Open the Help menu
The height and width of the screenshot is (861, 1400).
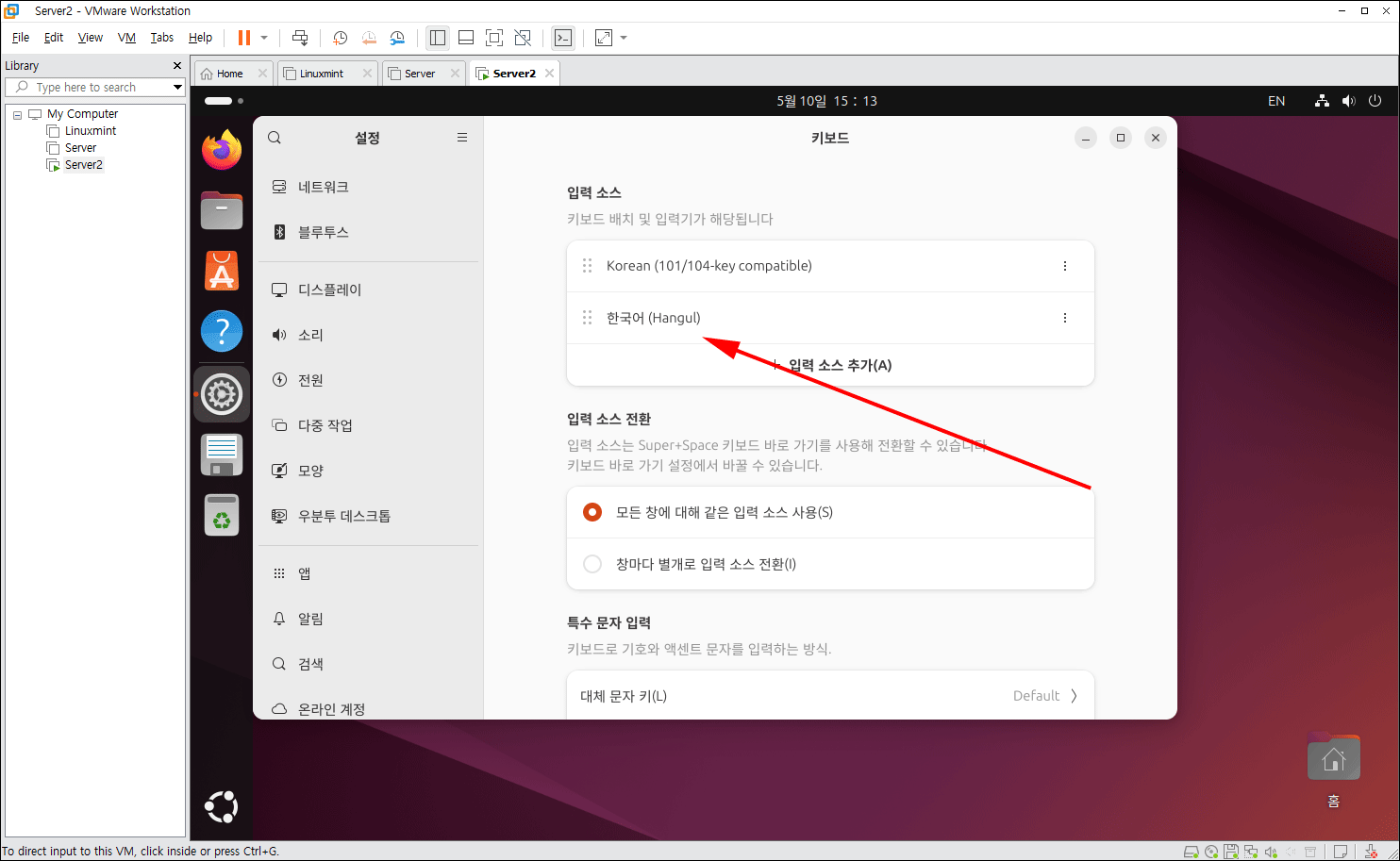200,38
